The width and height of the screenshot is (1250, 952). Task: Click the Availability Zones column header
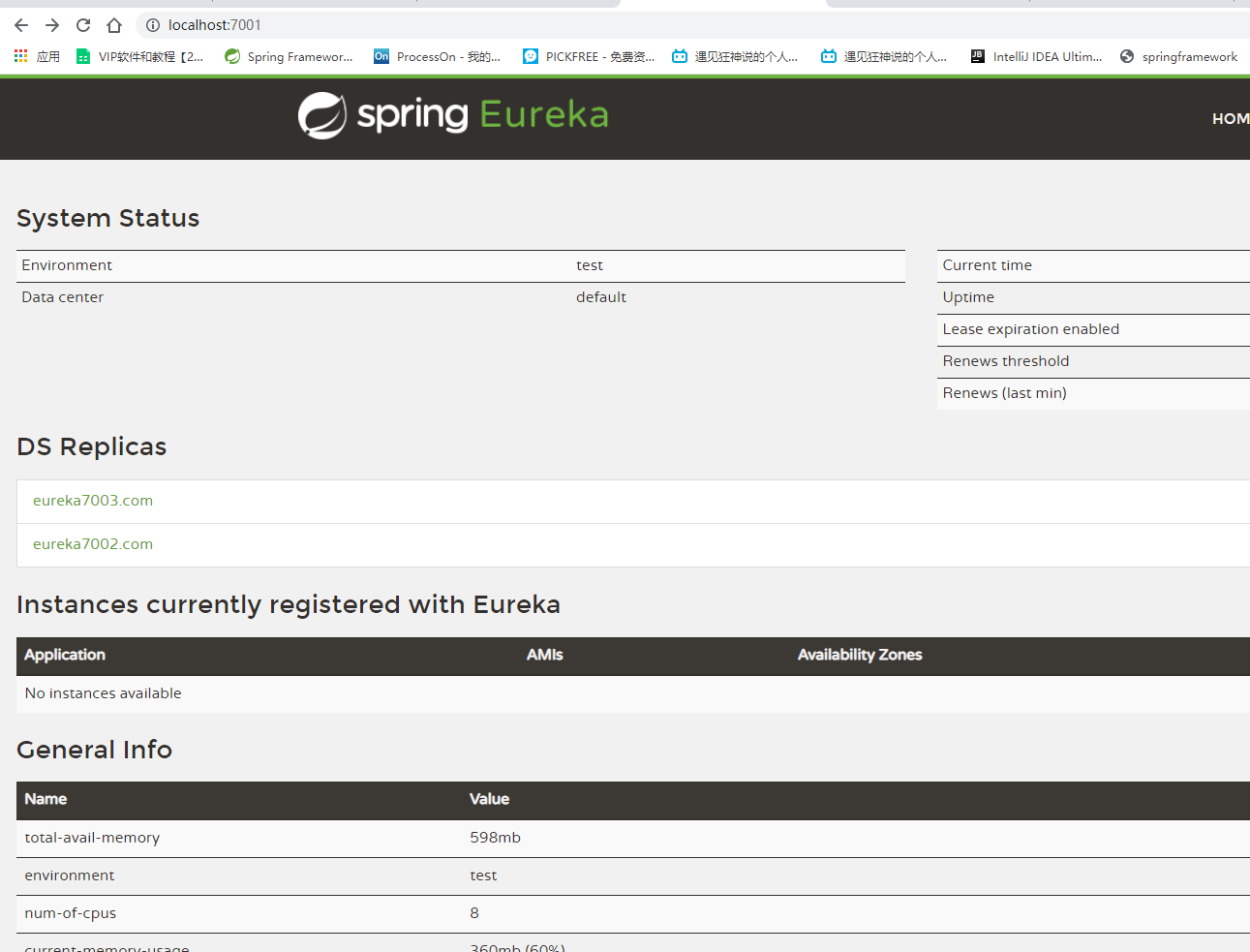[860, 656]
